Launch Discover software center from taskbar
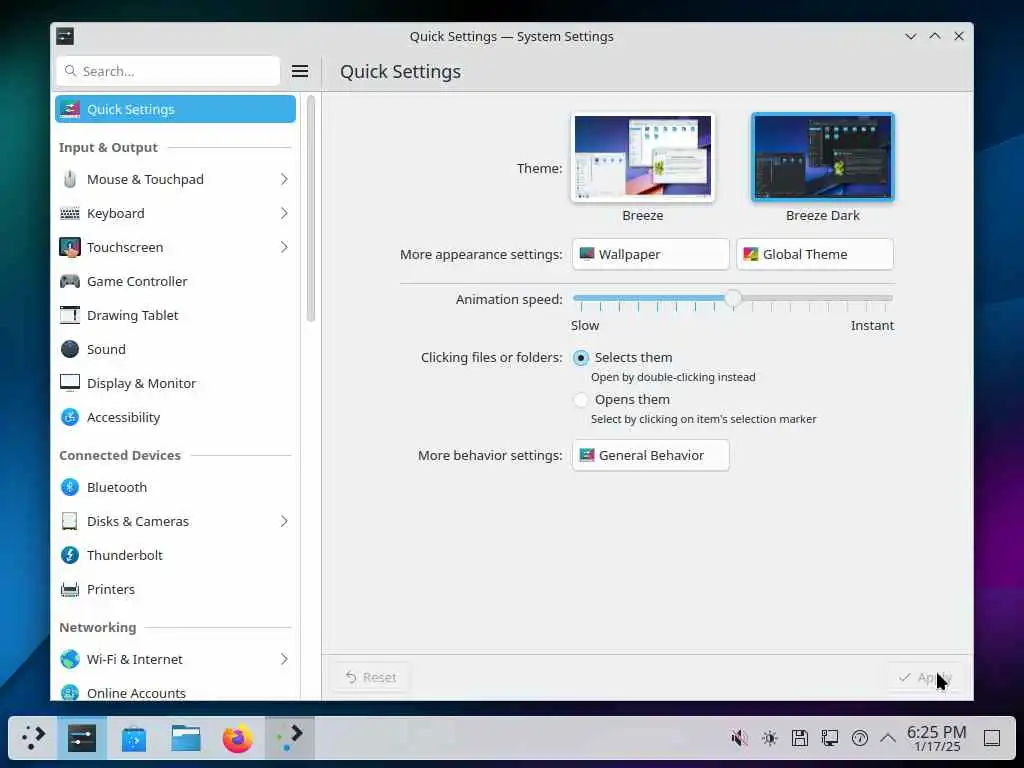The width and height of the screenshot is (1024, 768). click(134, 739)
